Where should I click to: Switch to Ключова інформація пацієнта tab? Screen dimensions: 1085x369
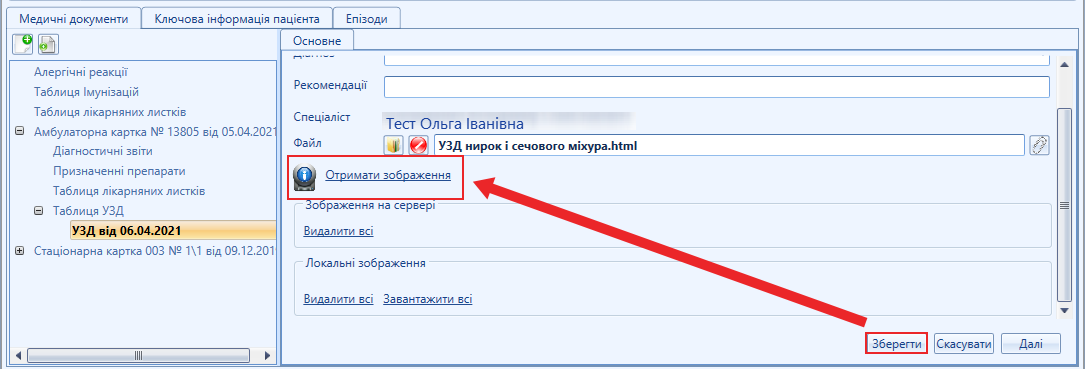pos(237,19)
